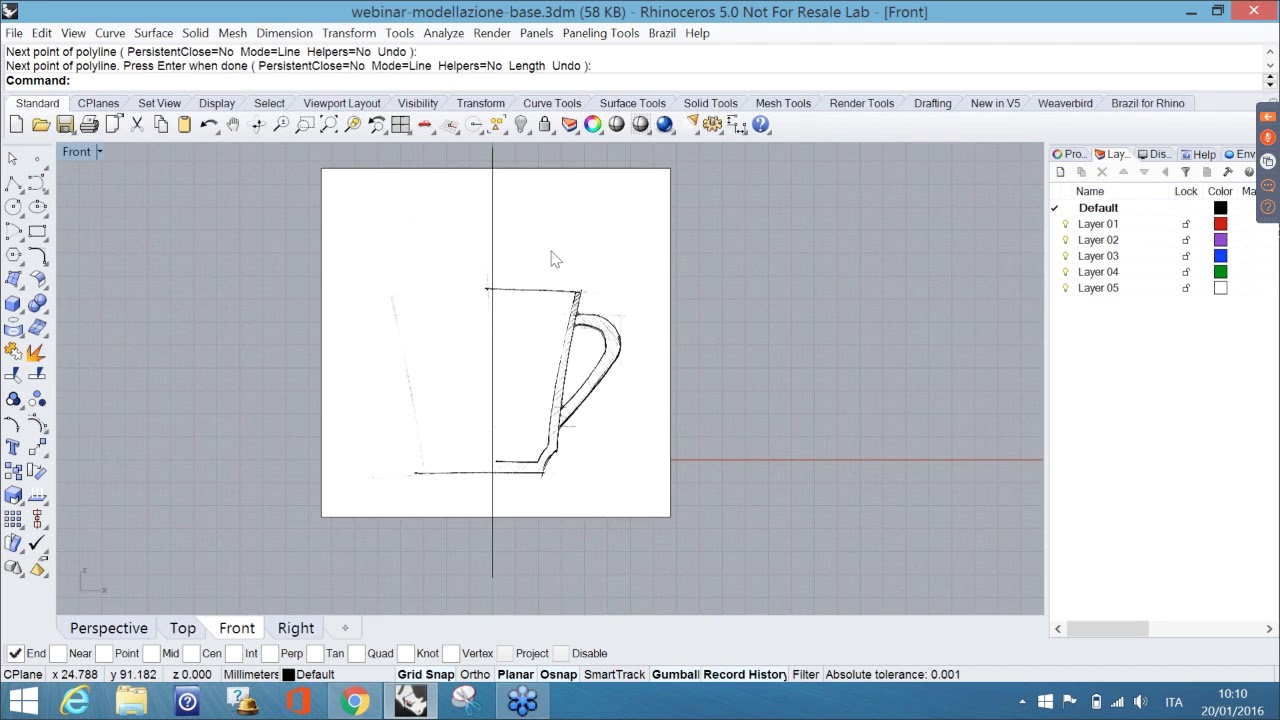The width and height of the screenshot is (1280, 720).
Task: Show hidden system tray icons arrow
Action: coord(1022,702)
